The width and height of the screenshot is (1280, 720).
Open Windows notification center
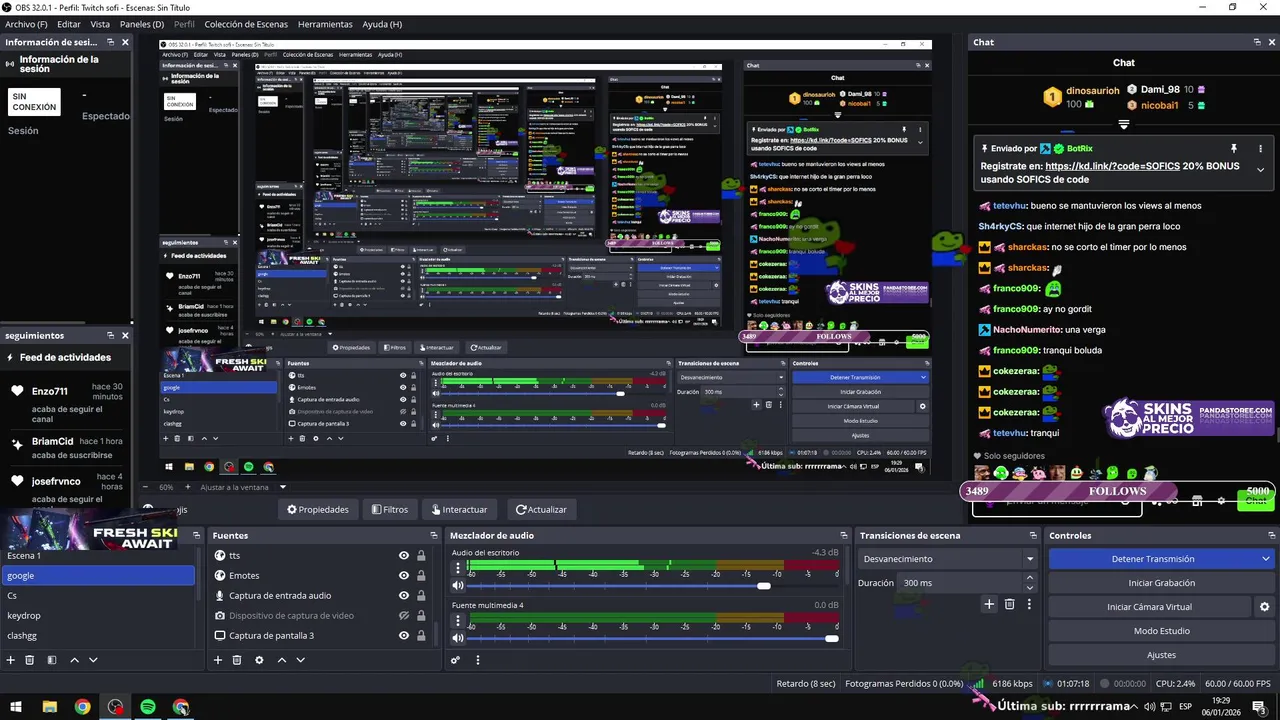pos(1259,707)
